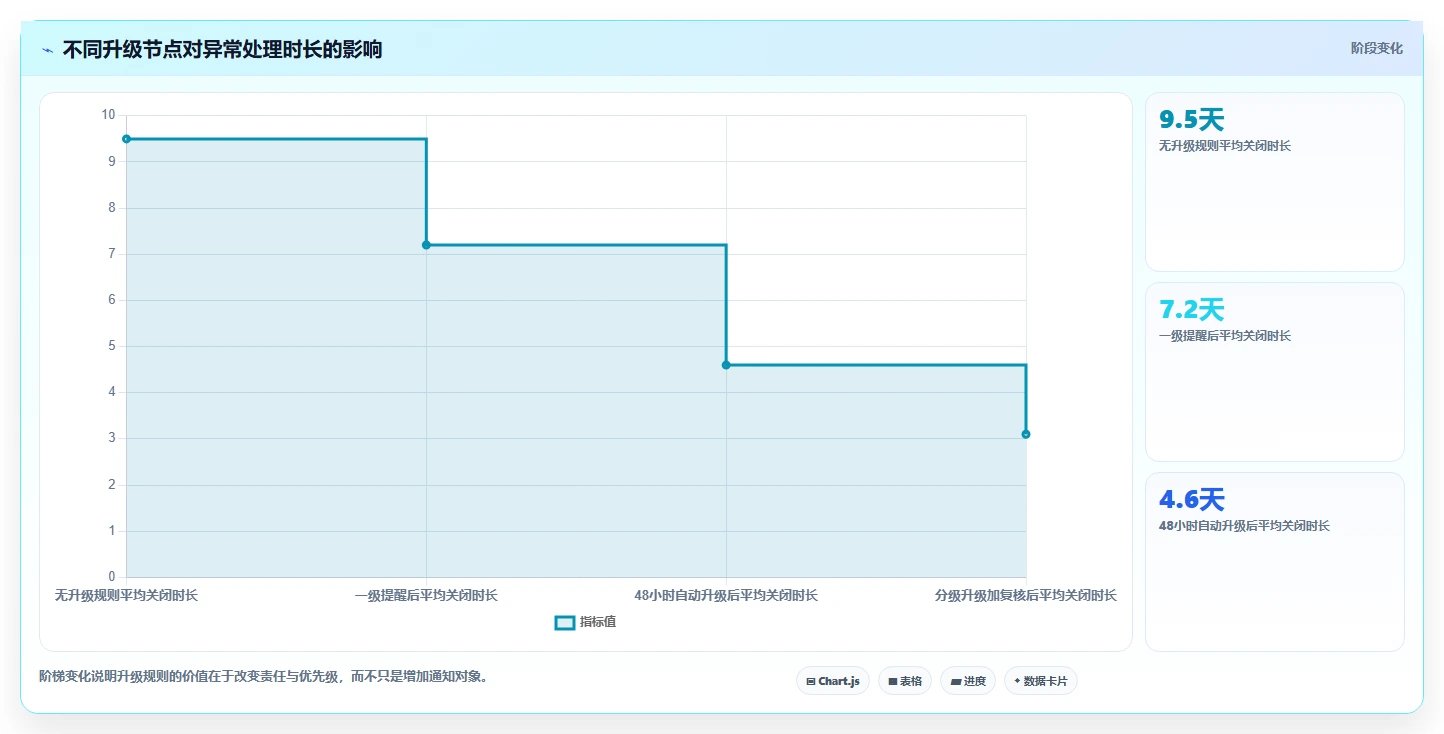The width and height of the screenshot is (1444, 734).
Task: Click x-axis label 一级提醒后平均关闭时长
Action: click(426, 595)
